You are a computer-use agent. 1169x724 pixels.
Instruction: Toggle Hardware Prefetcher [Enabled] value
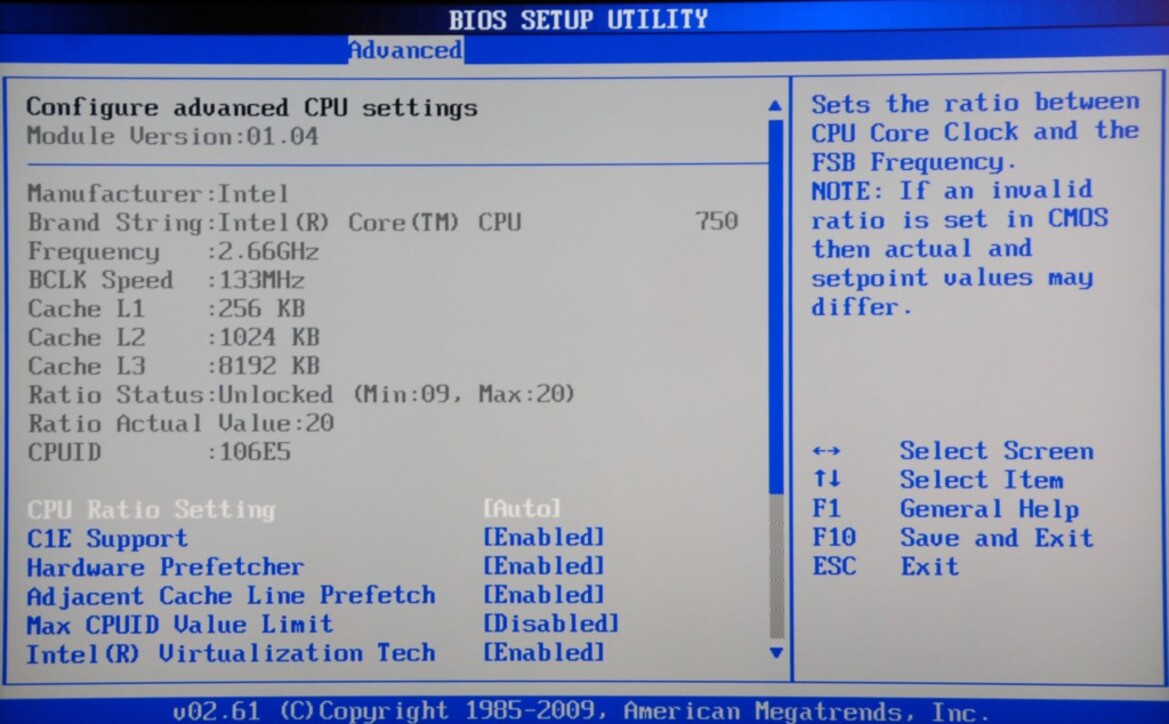(x=543, y=566)
